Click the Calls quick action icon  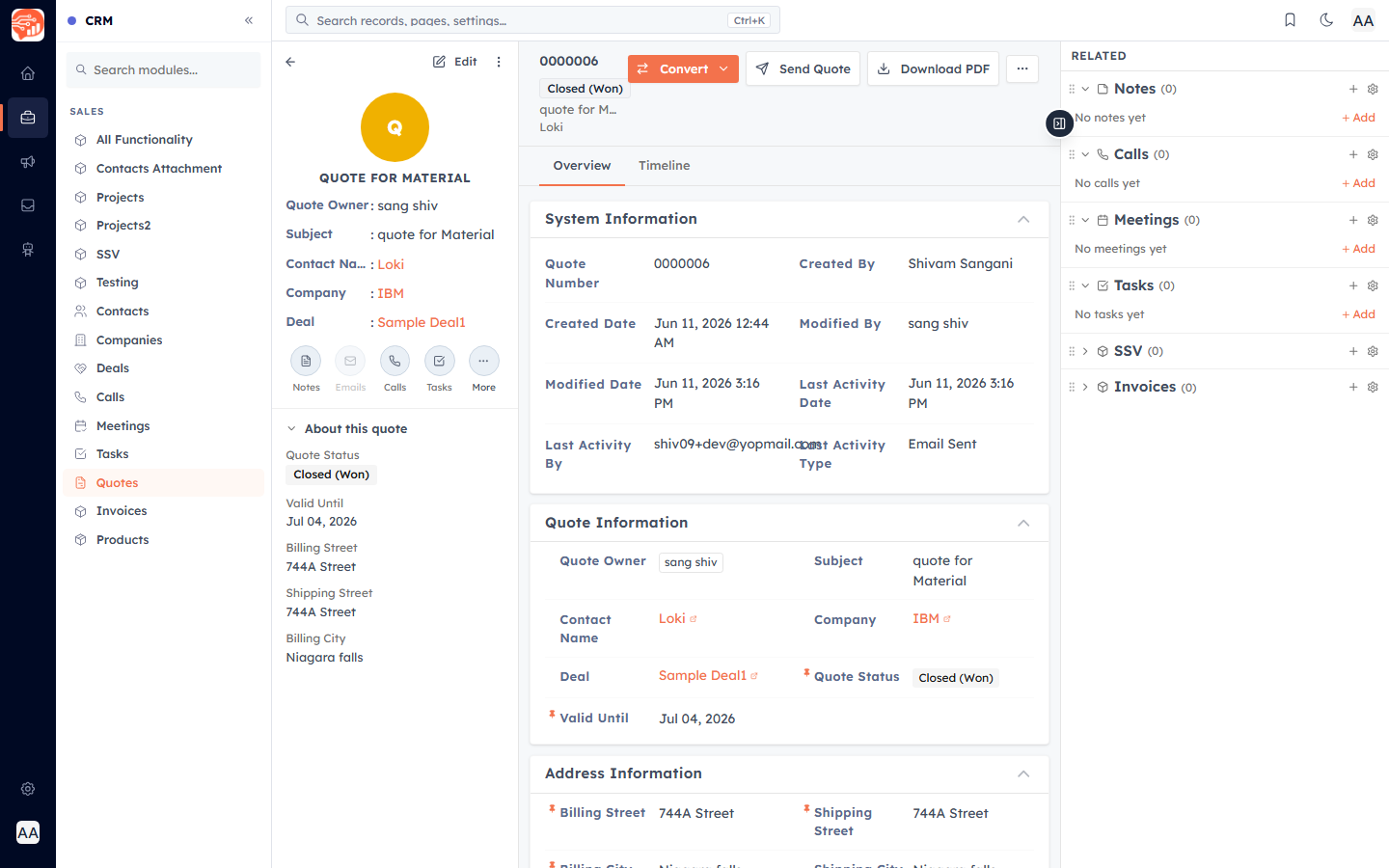click(x=395, y=361)
